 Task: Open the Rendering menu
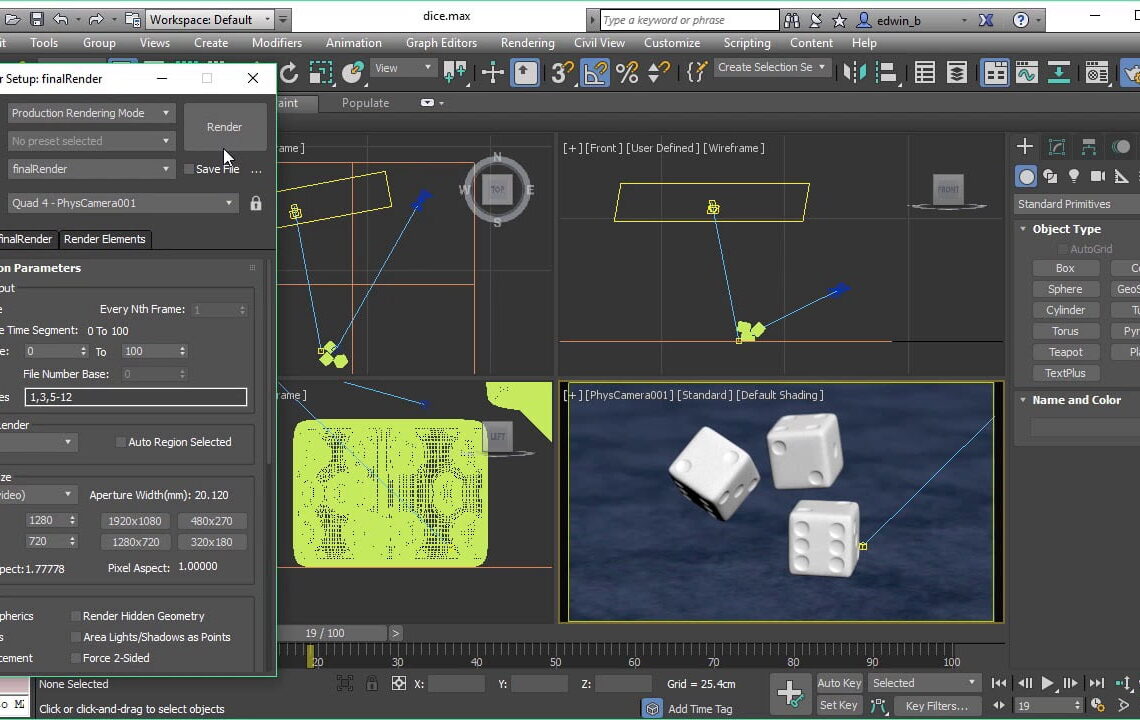(x=527, y=43)
